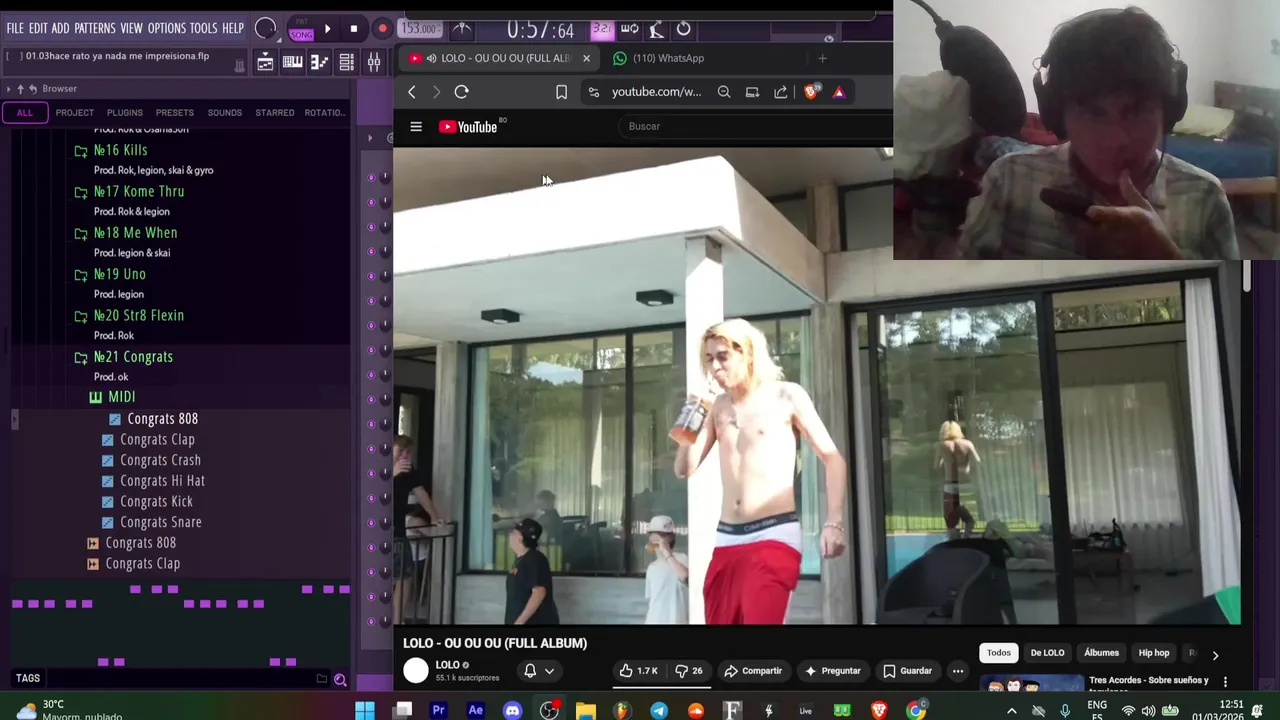1280x720 pixels.
Task: Open a new browser tab
Action: (x=822, y=58)
